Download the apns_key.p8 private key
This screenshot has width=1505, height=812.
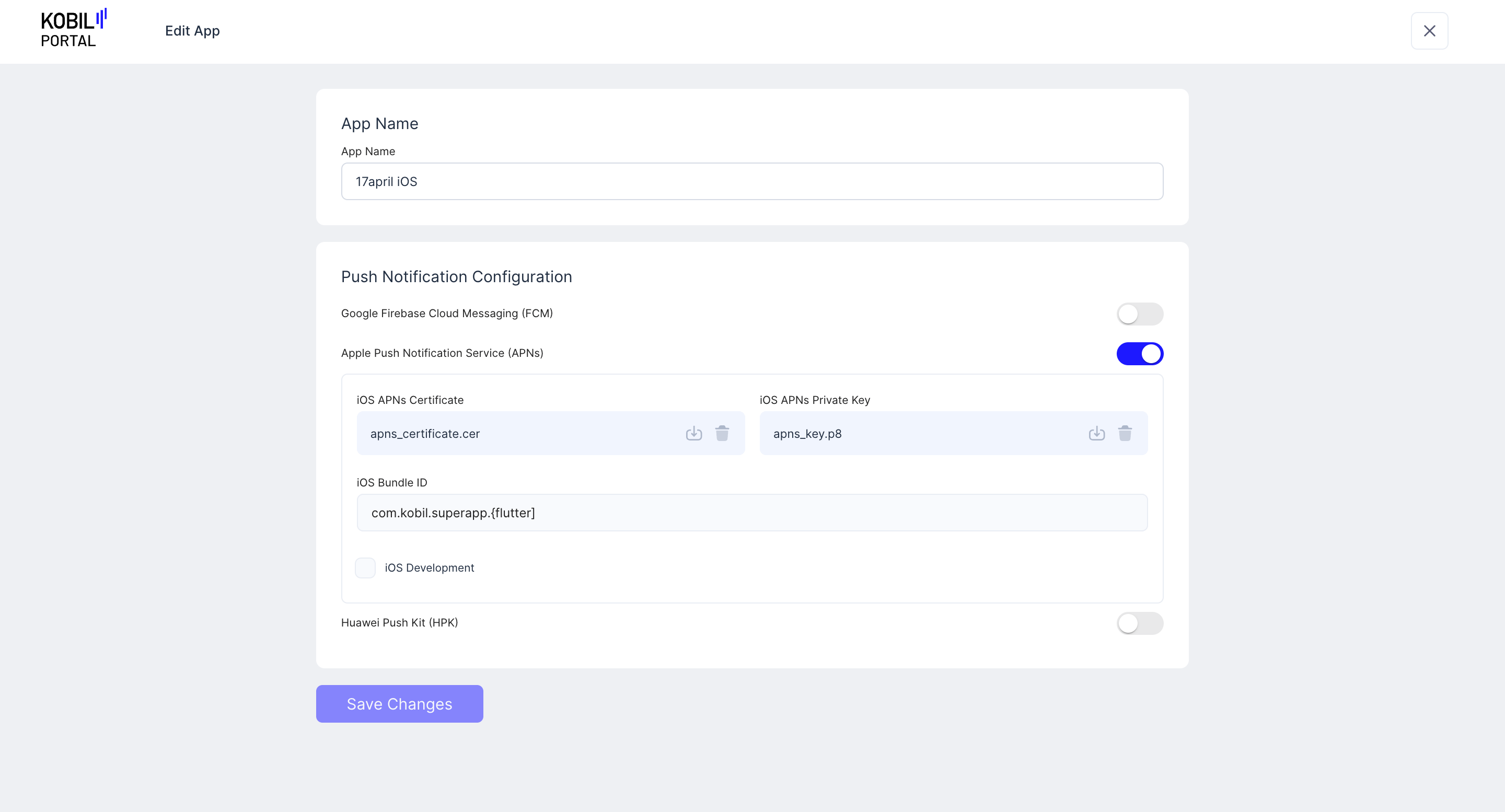tap(1097, 434)
